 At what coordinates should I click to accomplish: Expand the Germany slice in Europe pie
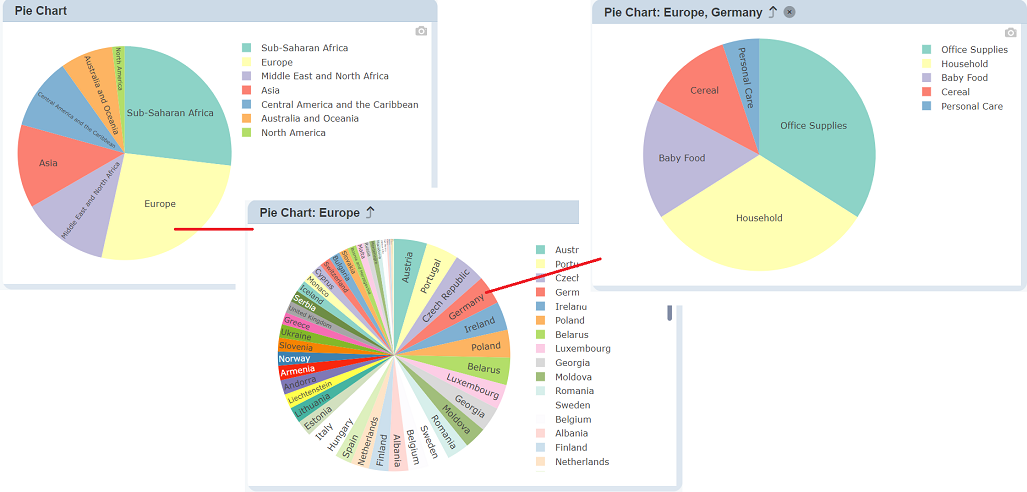(464, 306)
